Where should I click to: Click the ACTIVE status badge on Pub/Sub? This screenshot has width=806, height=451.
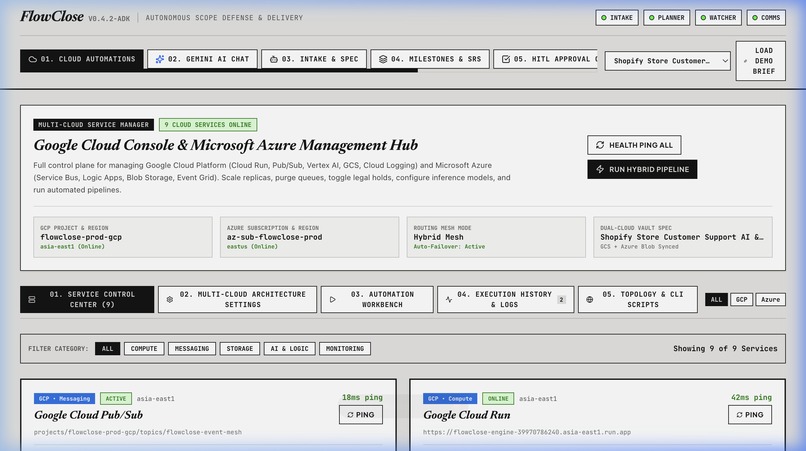coord(116,399)
